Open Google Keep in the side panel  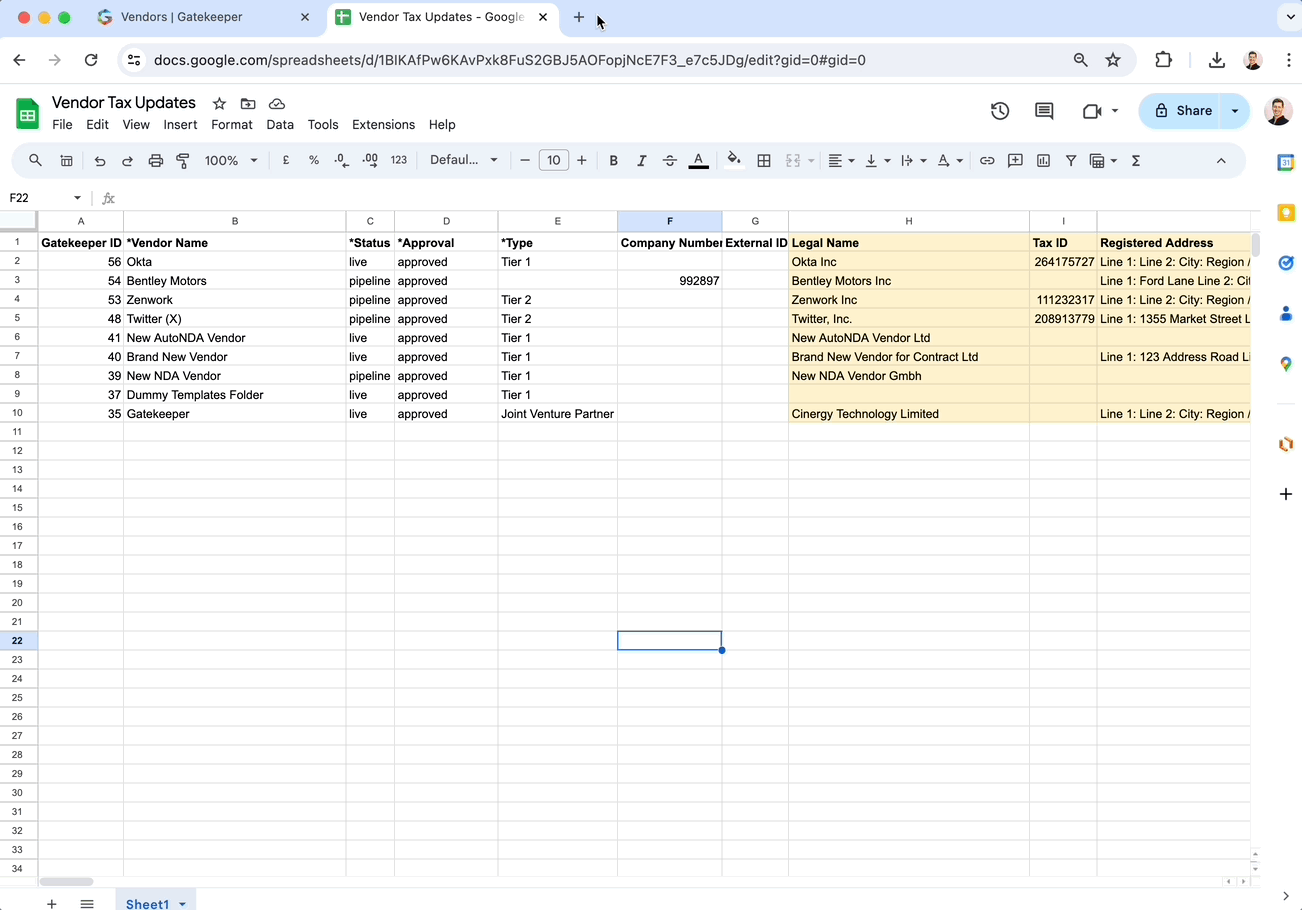pos(1286,212)
